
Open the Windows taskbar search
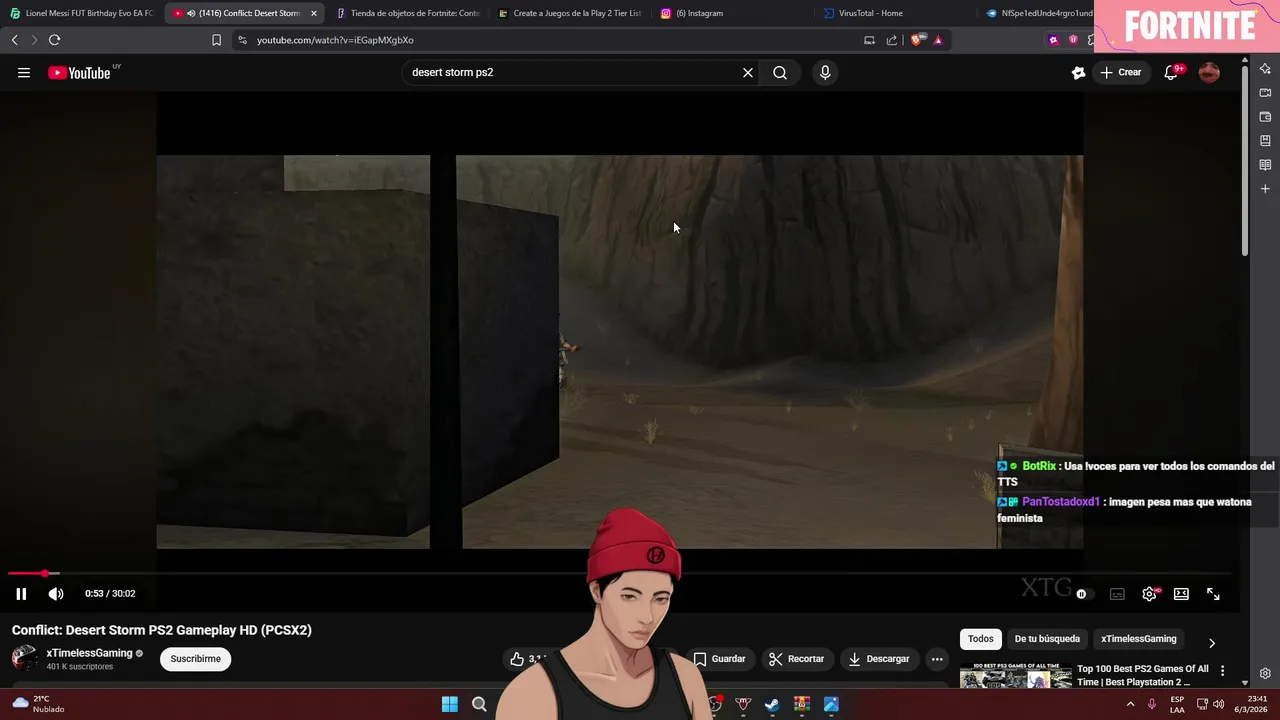point(479,704)
